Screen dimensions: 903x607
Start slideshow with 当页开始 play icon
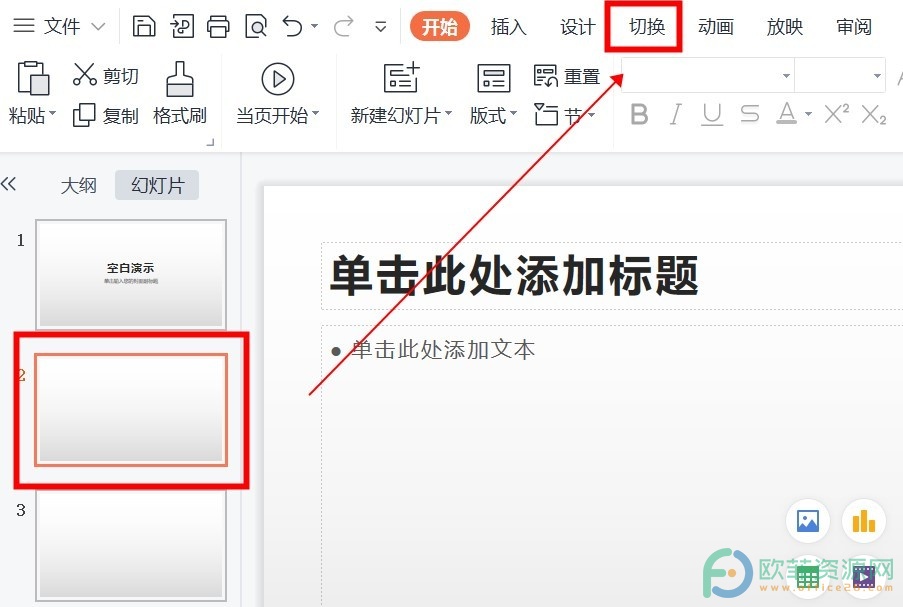pos(278,79)
